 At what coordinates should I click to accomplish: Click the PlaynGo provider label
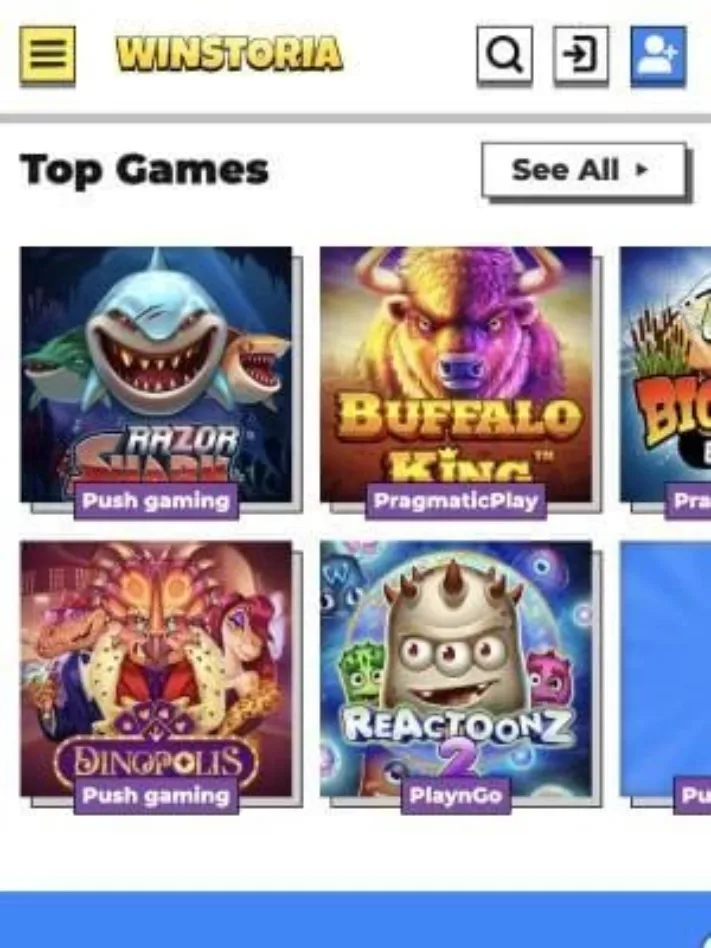pos(456,796)
